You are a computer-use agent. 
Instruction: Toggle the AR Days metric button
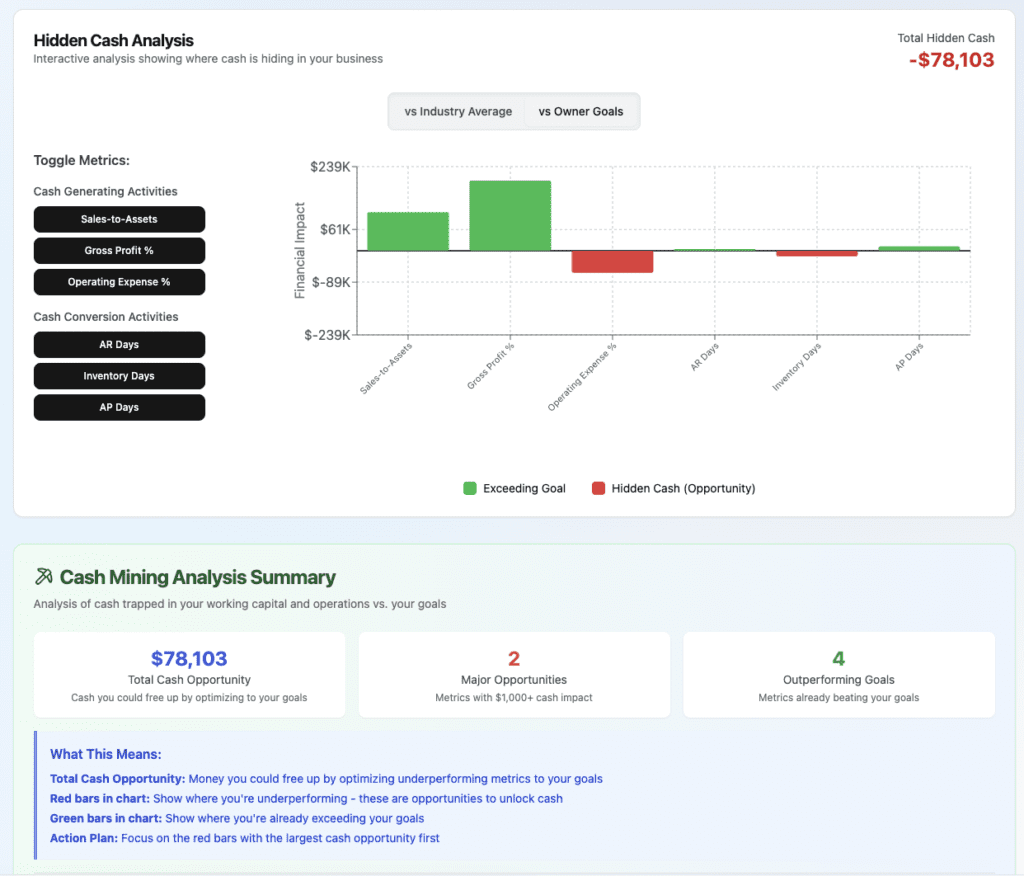[119, 345]
